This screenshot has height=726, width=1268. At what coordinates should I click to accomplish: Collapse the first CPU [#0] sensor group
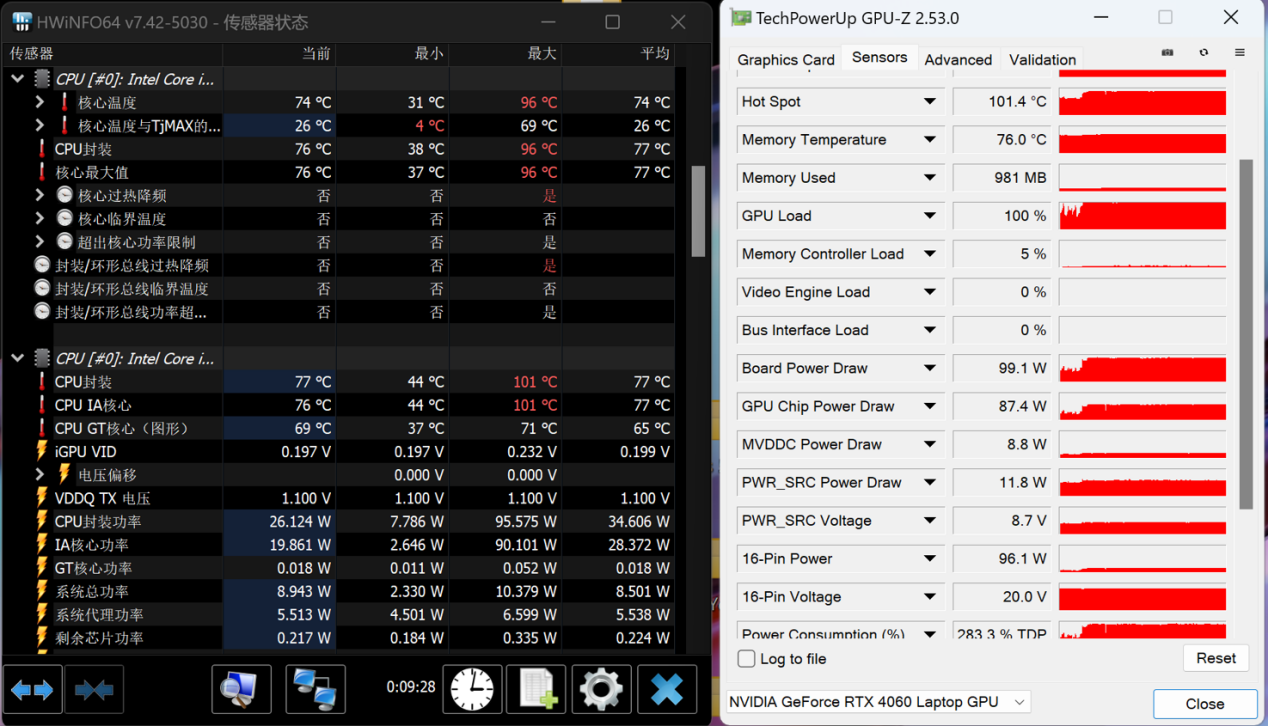coord(18,79)
